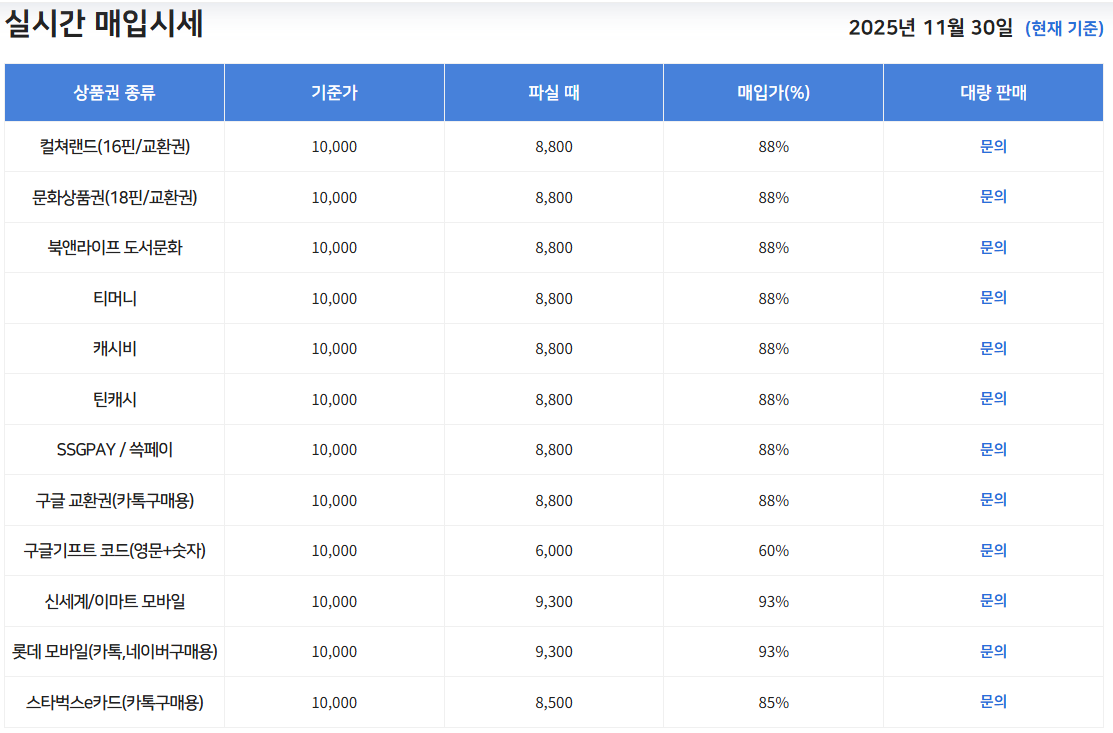Click the 기준가 column header

(x=334, y=93)
